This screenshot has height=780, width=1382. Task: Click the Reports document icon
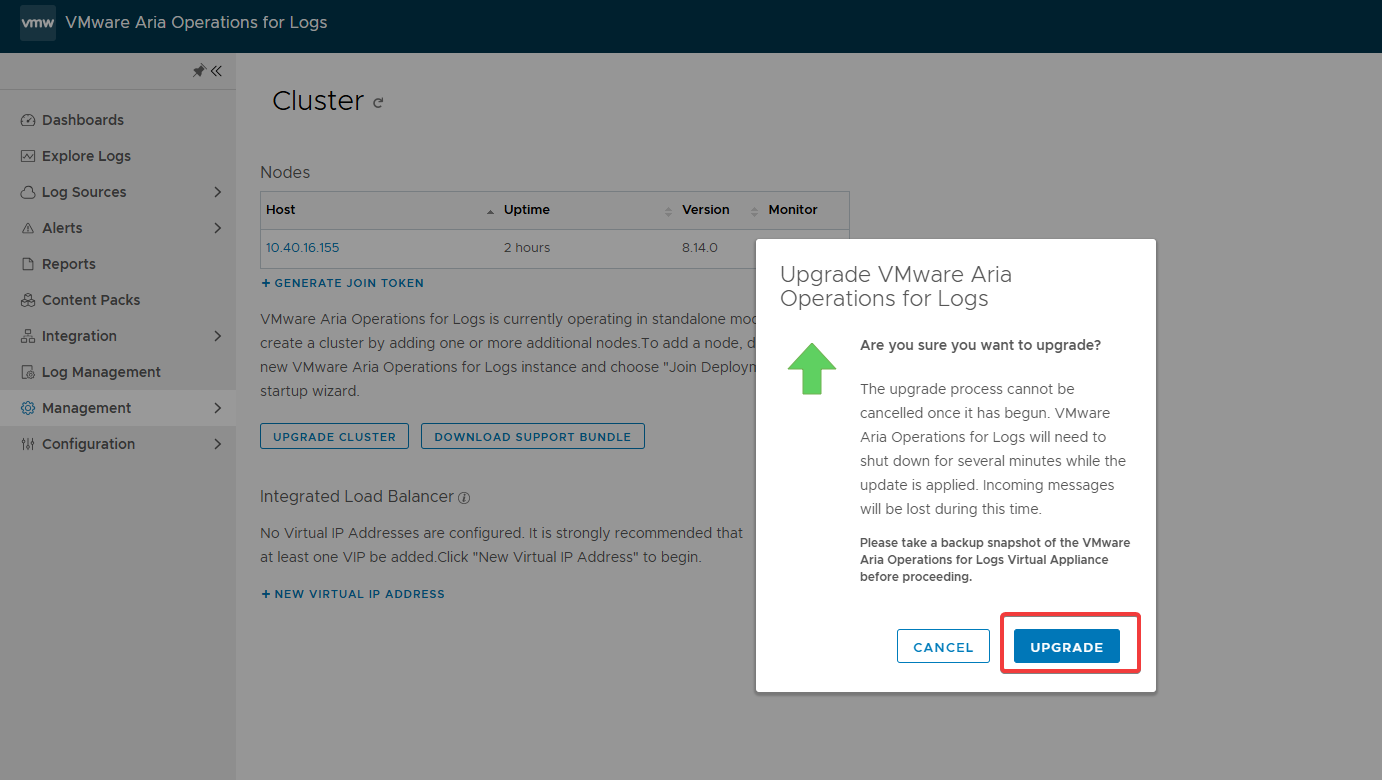28,264
